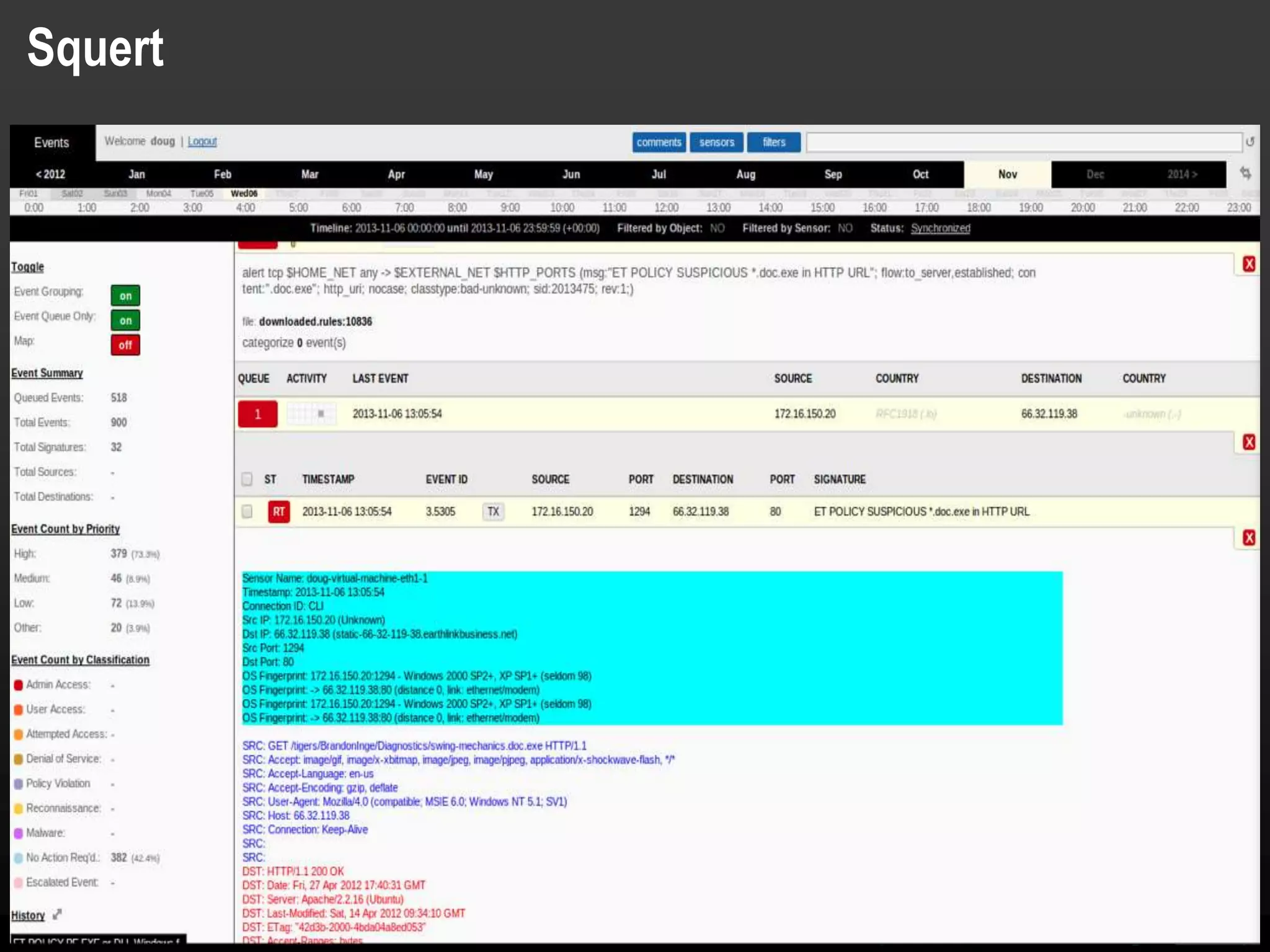Select Oct in the month timeline
This screenshot has width=1270, height=952.
[920, 174]
